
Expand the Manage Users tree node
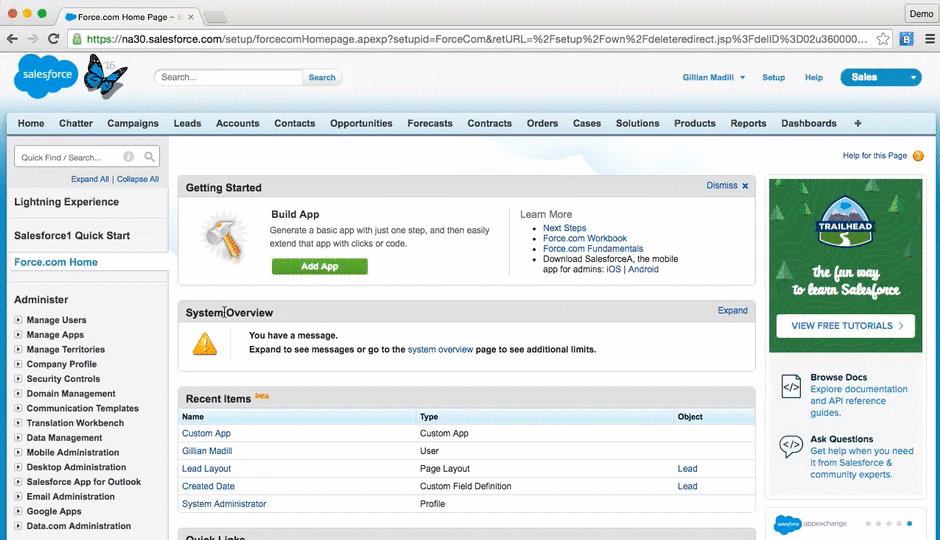click(x=18, y=320)
